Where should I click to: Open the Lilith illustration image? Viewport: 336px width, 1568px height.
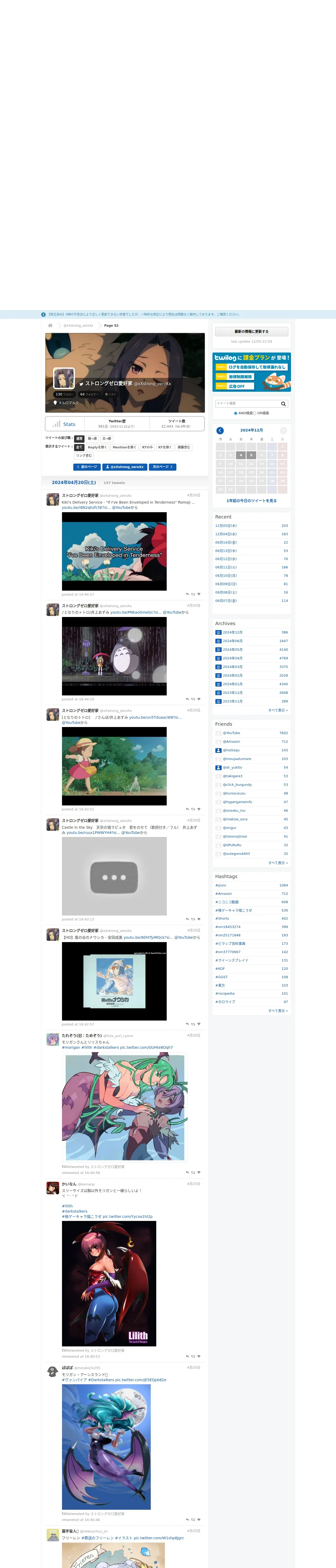coord(109,1284)
